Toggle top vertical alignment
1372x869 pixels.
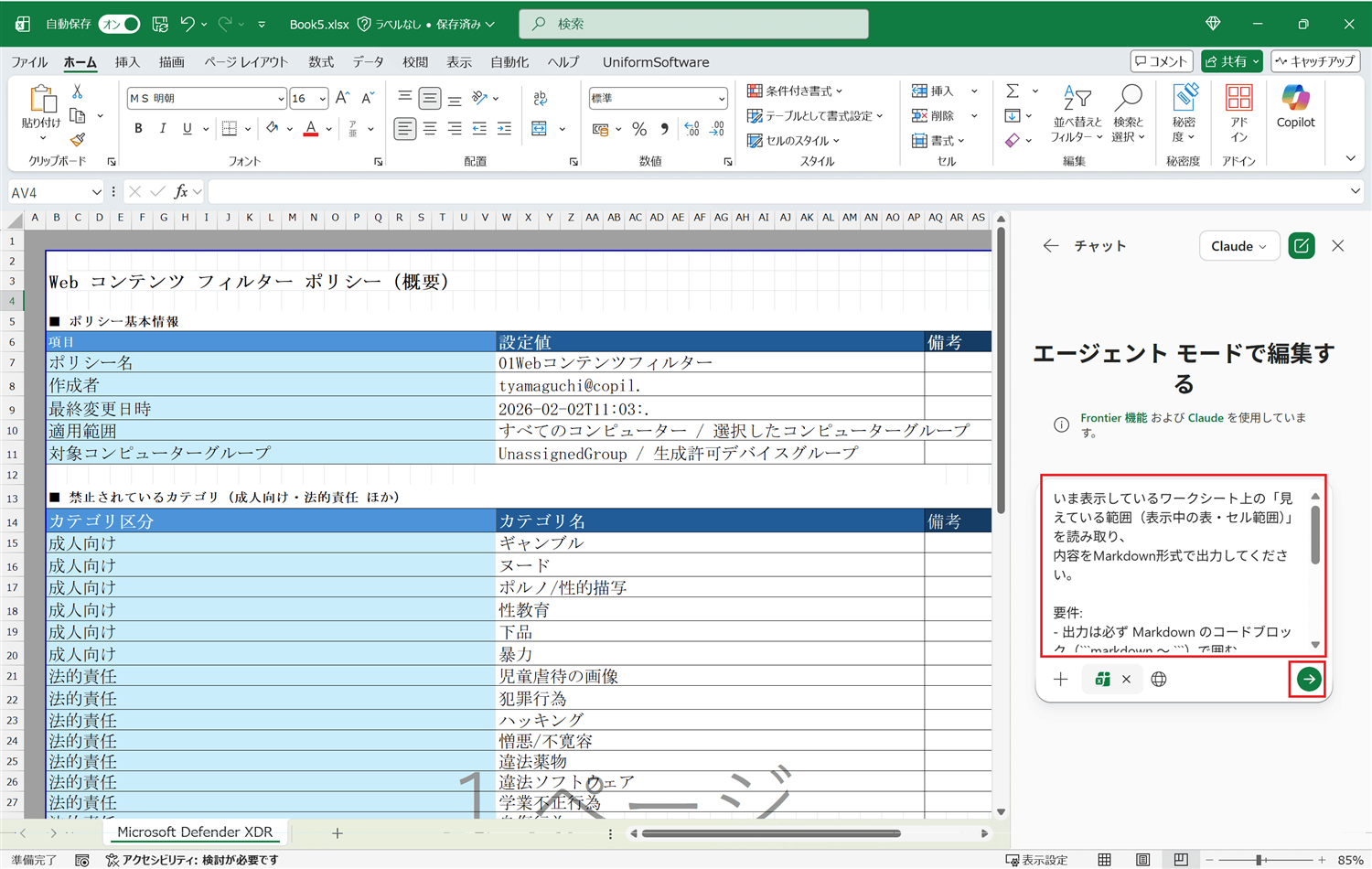pyautogui.click(x=404, y=98)
